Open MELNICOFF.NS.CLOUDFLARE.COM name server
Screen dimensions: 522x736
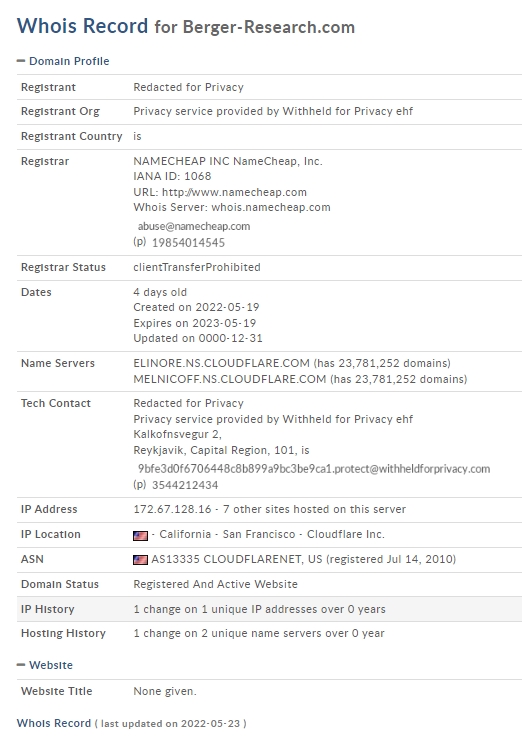pyautogui.click(x=230, y=379)
